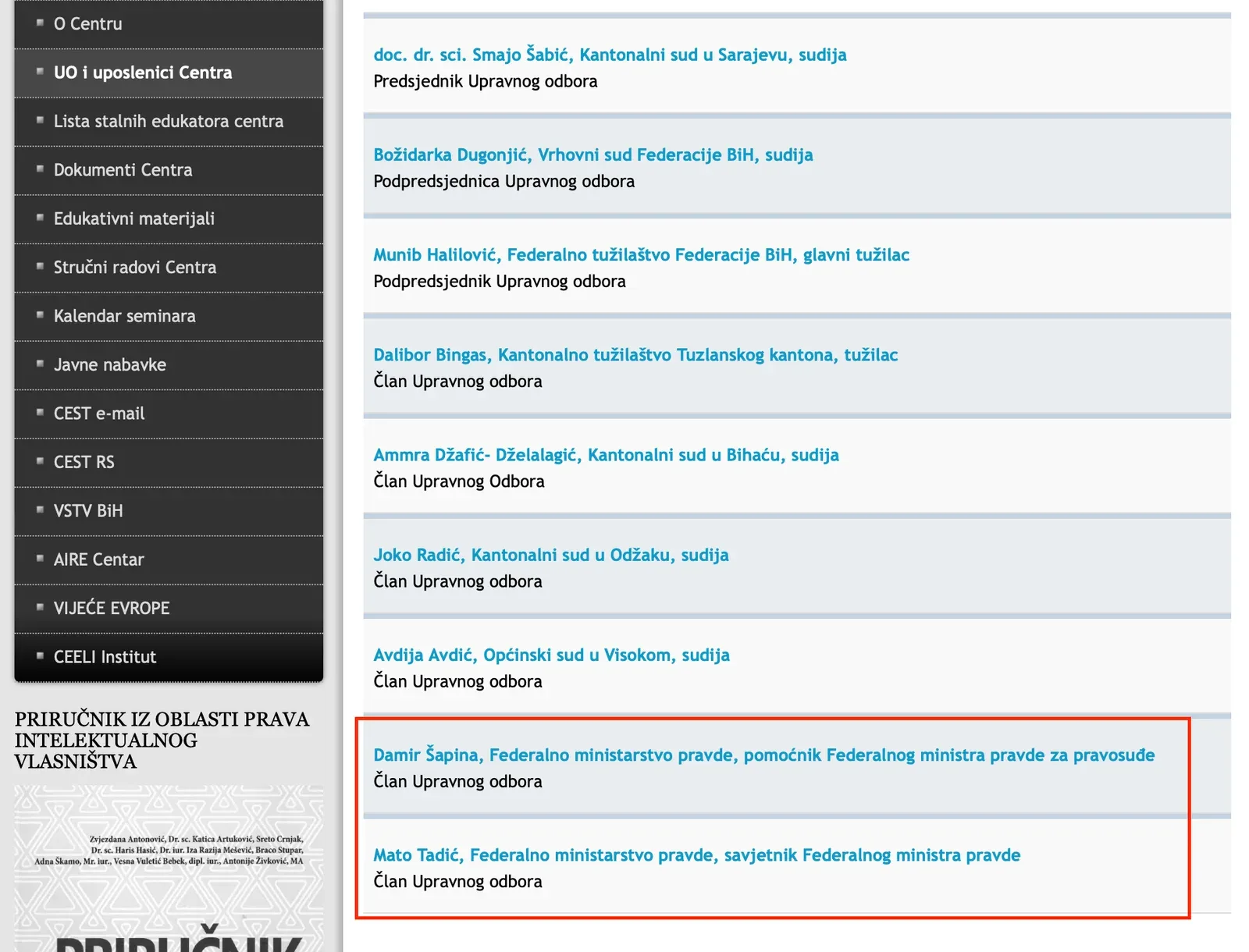Viewport: 1249px width, 952px height.
Task: Click Damir Šapina link
Action: (x=763, y=755)
